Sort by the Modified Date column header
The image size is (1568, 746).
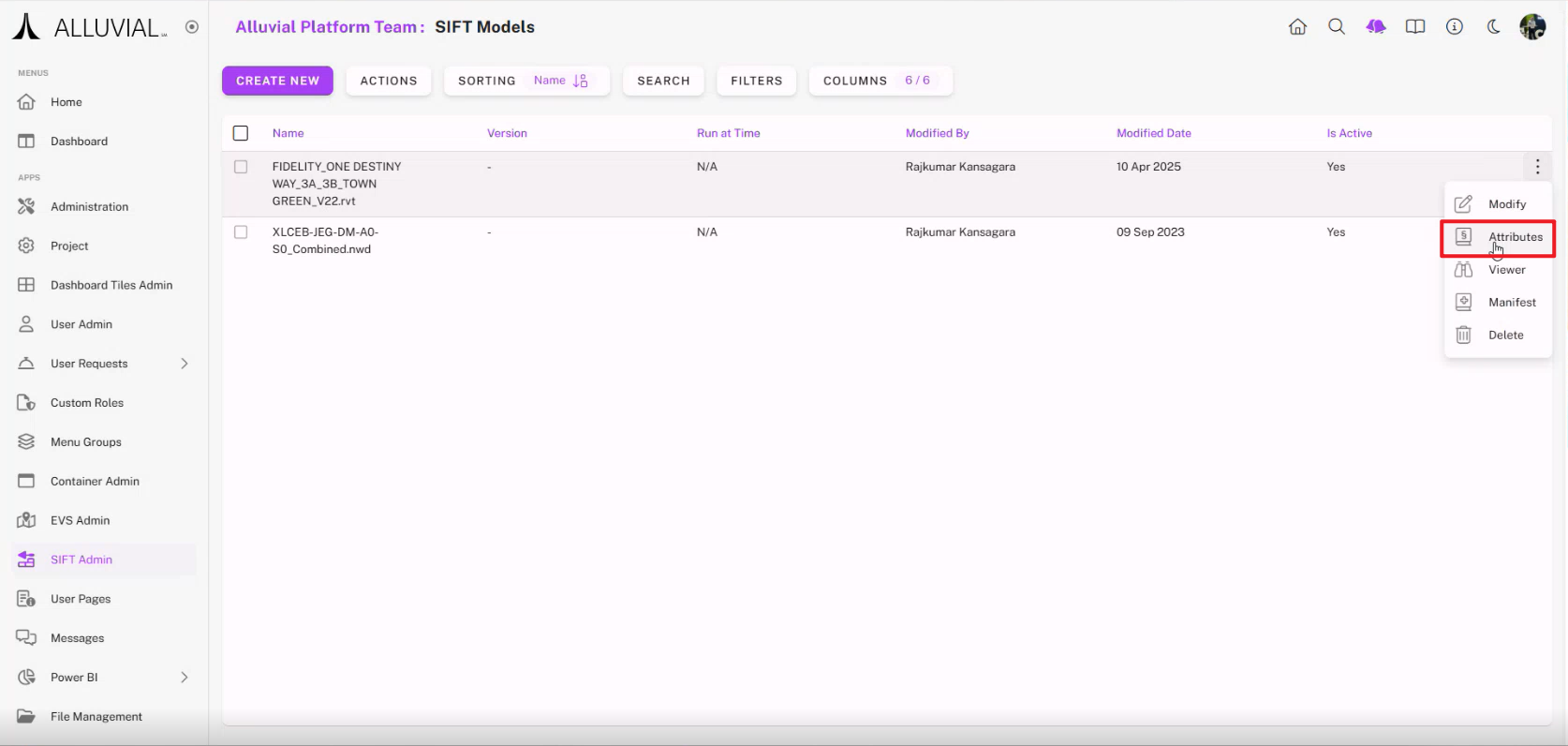click(1153, 133)
